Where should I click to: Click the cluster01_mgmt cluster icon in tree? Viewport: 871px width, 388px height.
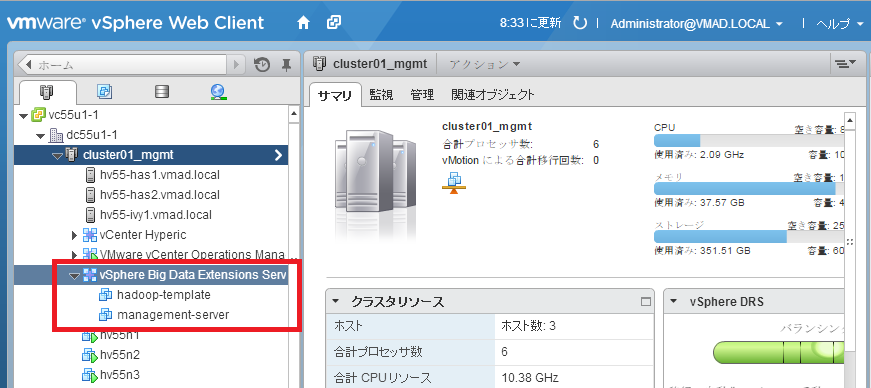click(72, 155)
